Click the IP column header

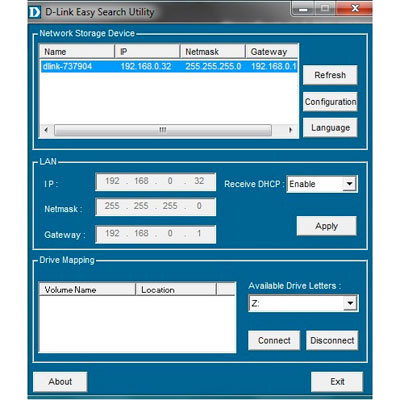coord(147,52)
